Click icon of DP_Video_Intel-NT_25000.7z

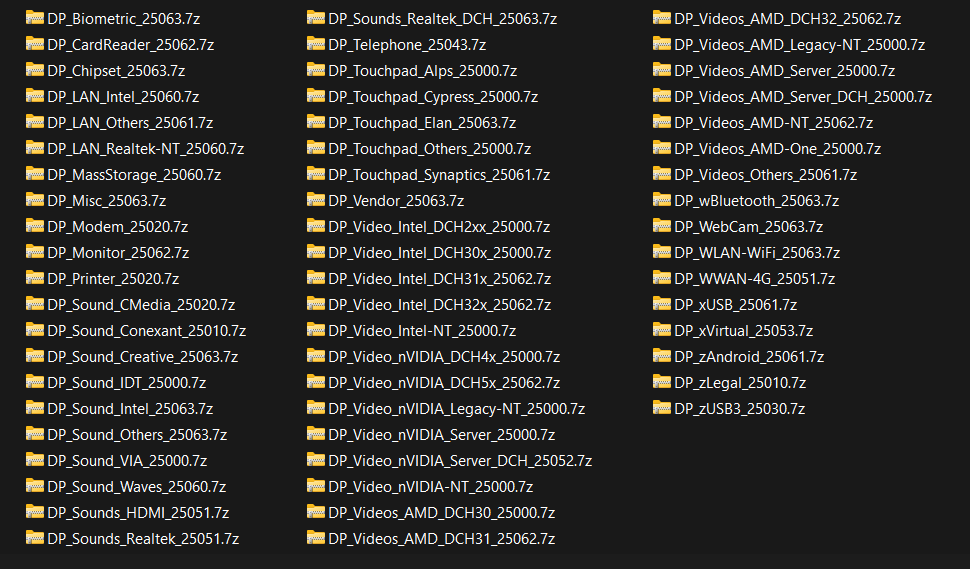[315, 329]
